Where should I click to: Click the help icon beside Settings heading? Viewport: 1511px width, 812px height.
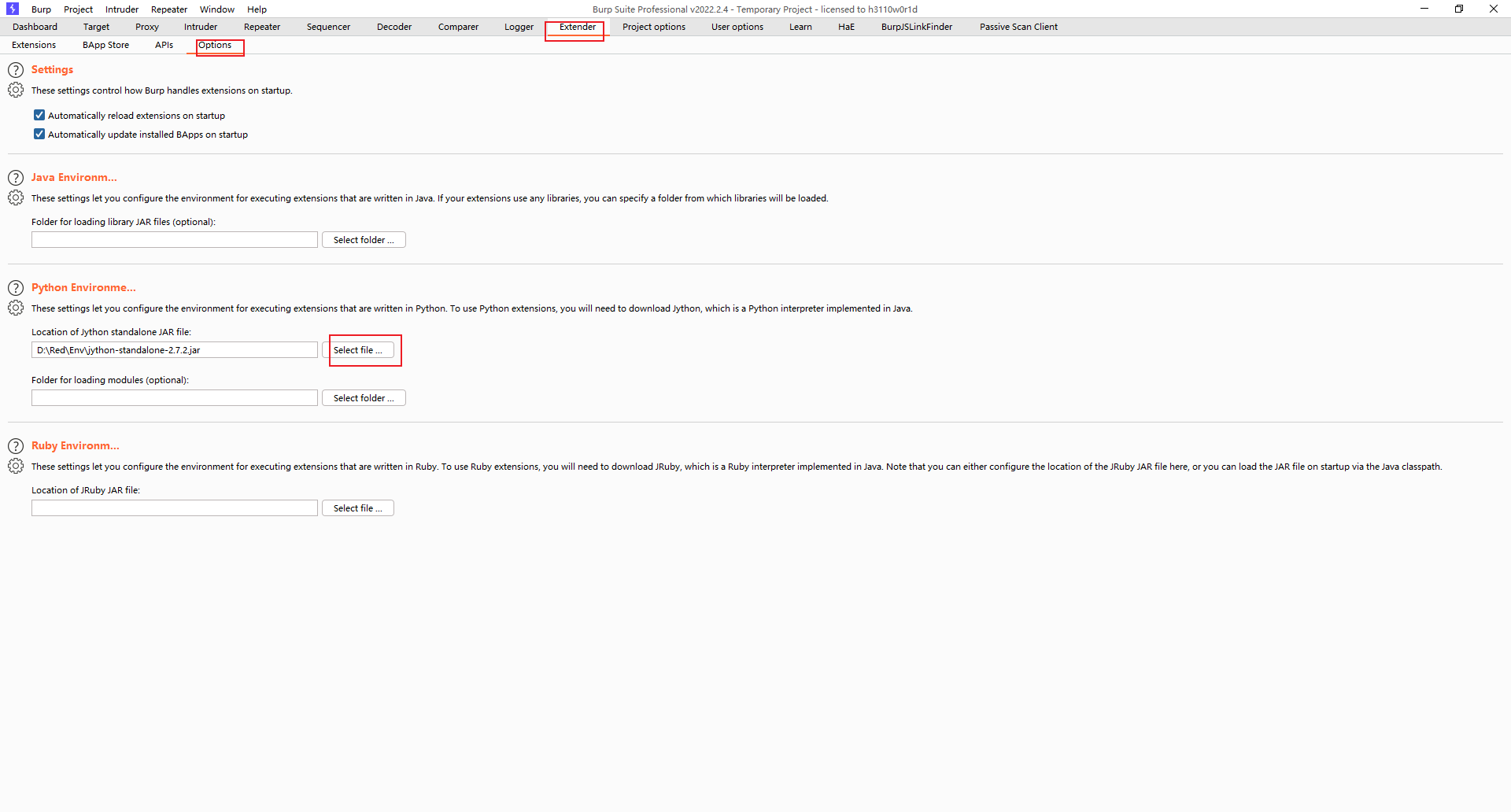click(15, 70)
